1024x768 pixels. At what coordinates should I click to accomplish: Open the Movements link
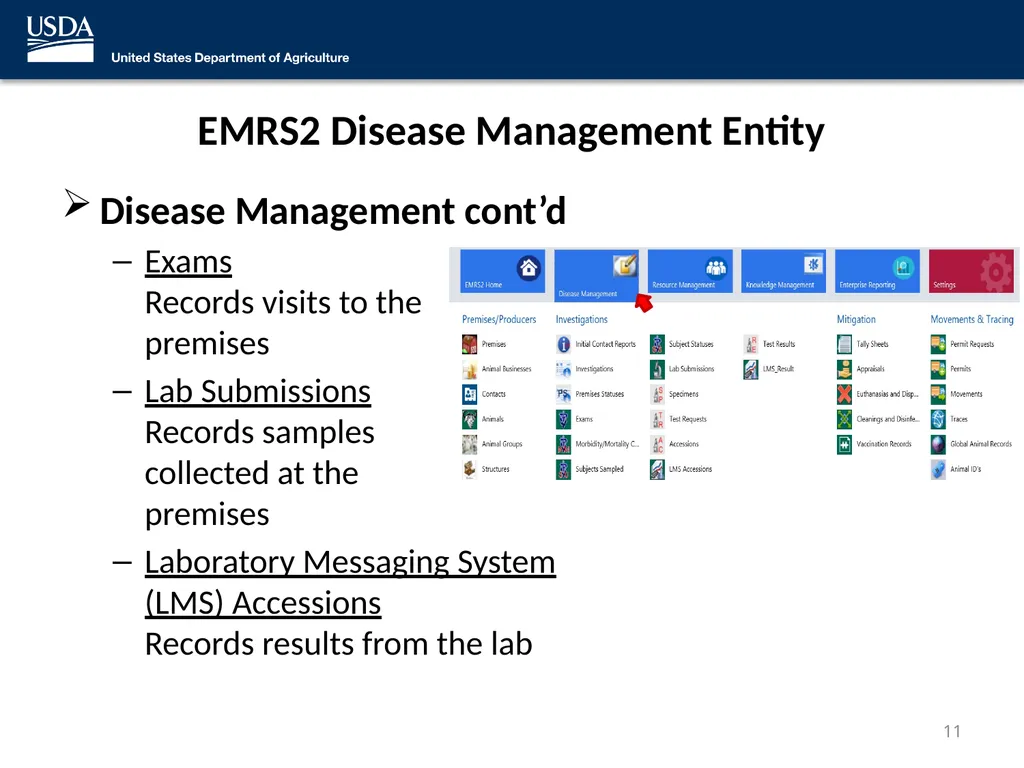[x=967, y=394]
